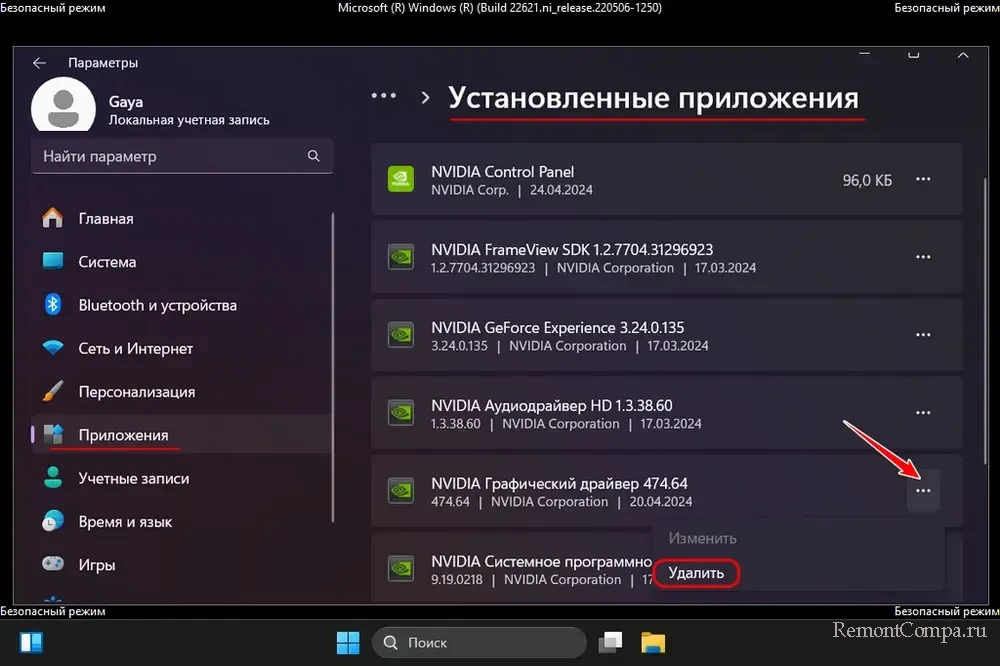Click the NVIDIA Аудиодрайвер HD app icon
The height and width of the screenshot is (666, 1000).
click(x=401, y=413)
